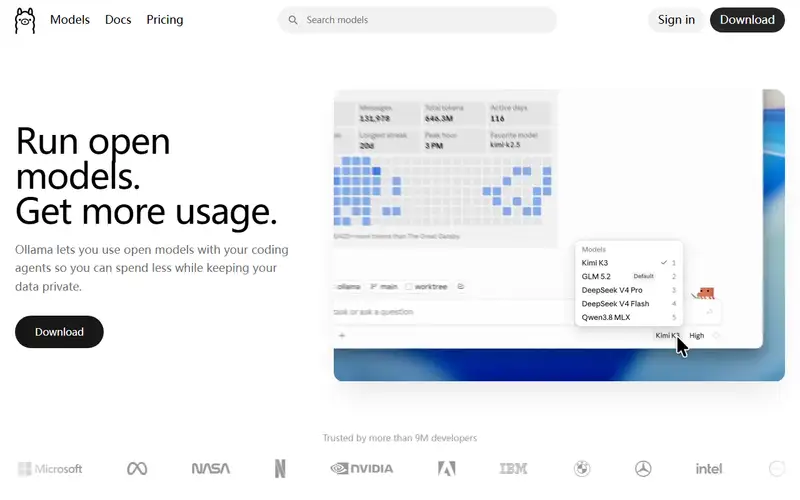Screen dimensions: 800x500
Task: Click the header Download button
Action: coord(747,20)
